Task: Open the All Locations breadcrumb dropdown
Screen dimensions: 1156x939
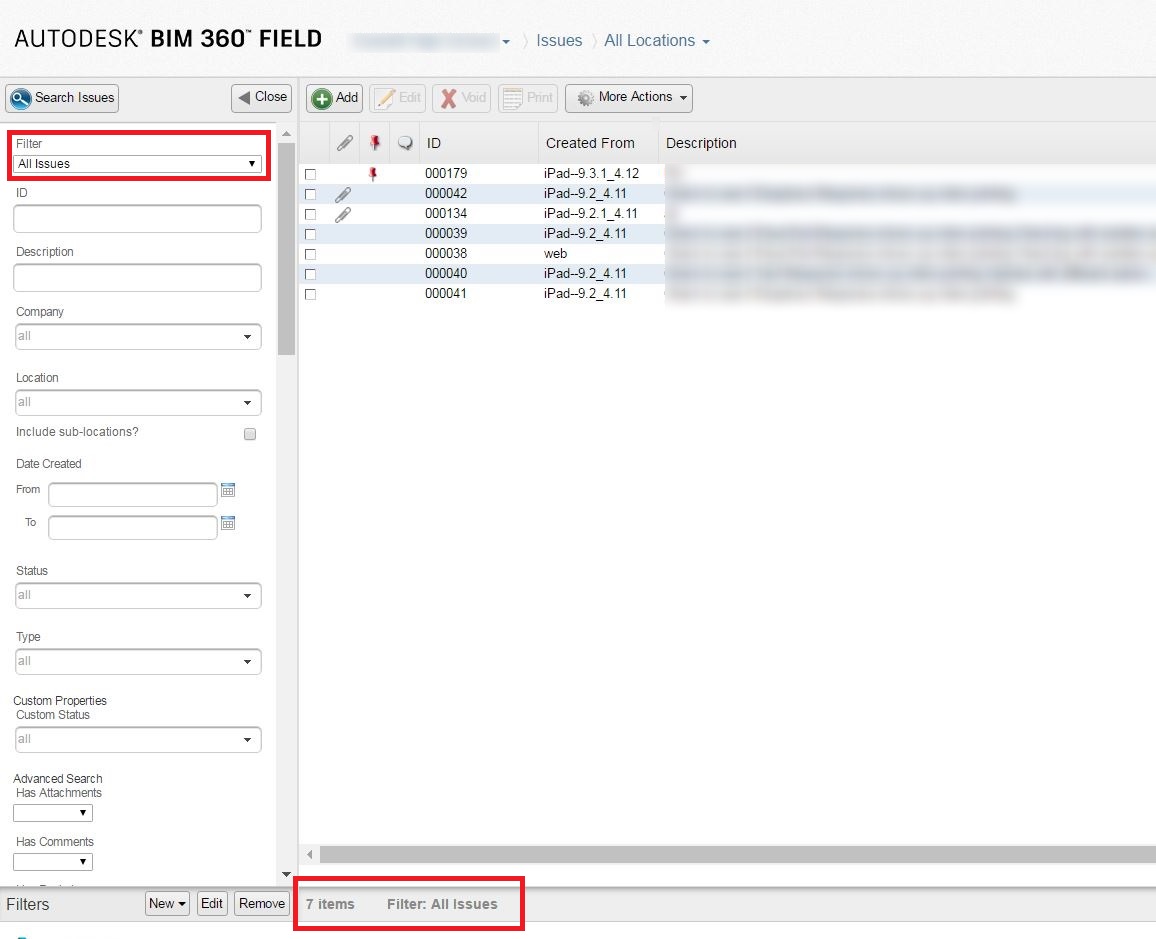Action: (x=656, y=41)
